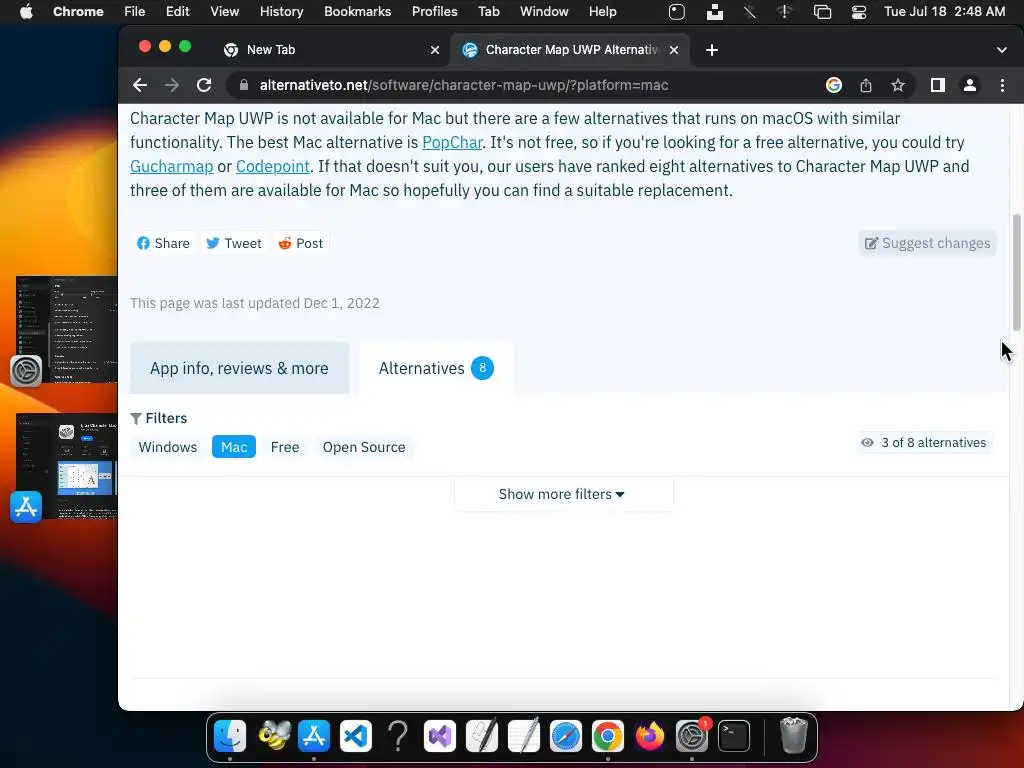The width and height of the screenshot is (1024, 768).
Task: Toggle the Windows platform filter
Action: (168, 447)
